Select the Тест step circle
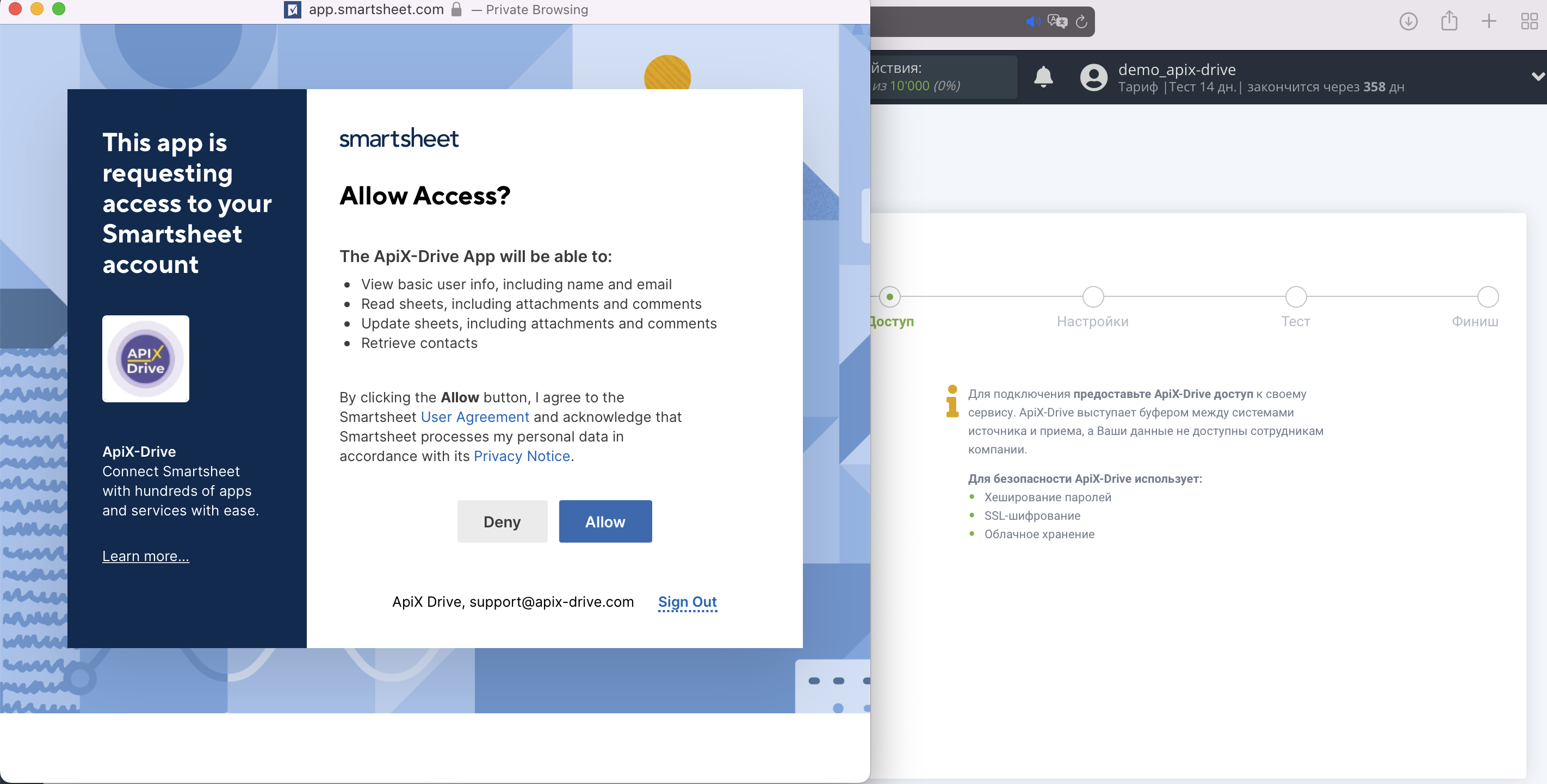 [1296, 296]
